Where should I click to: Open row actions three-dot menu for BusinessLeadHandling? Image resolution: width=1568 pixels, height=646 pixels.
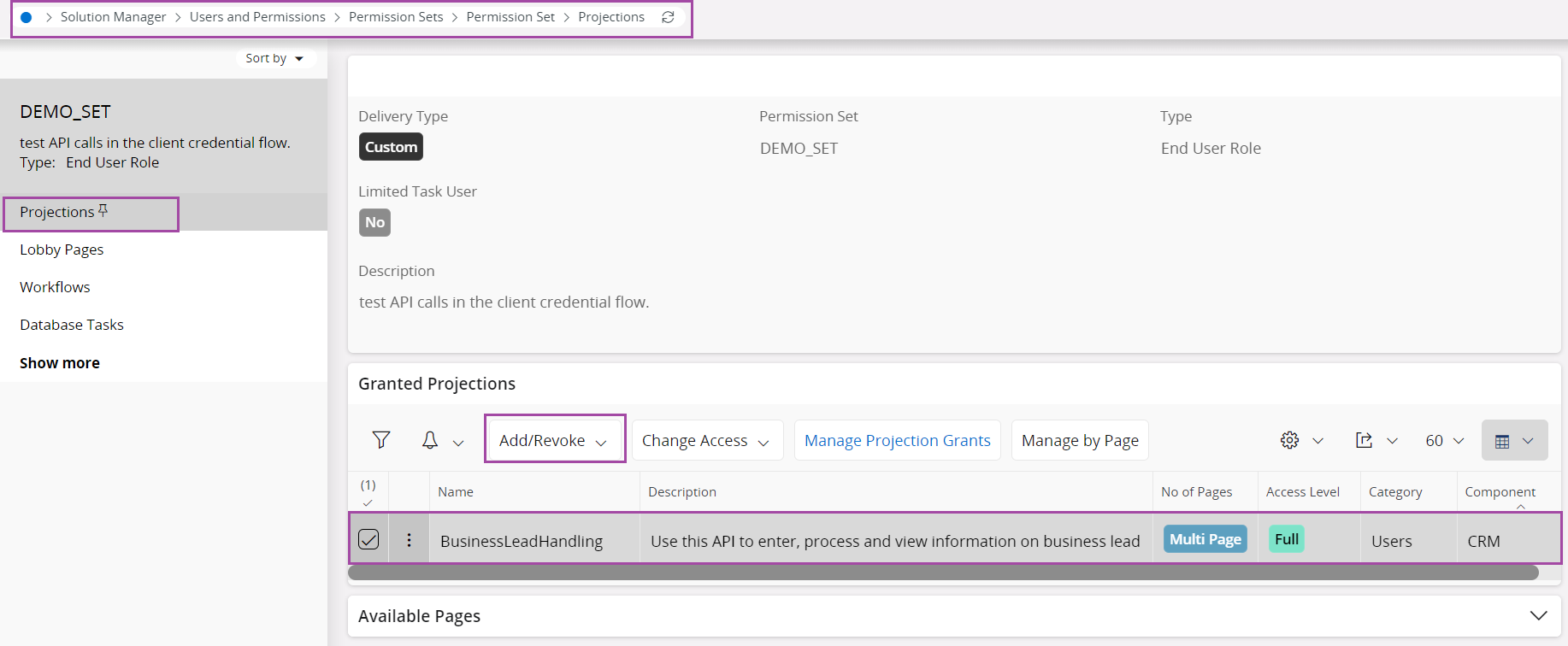coord(409,540)
